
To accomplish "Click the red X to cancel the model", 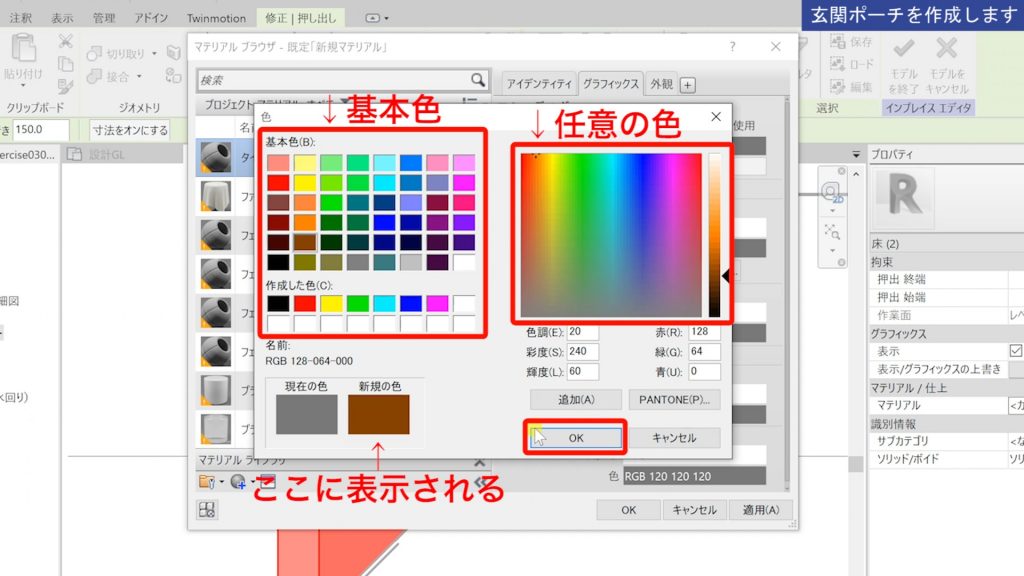I will tap(948, 48).
